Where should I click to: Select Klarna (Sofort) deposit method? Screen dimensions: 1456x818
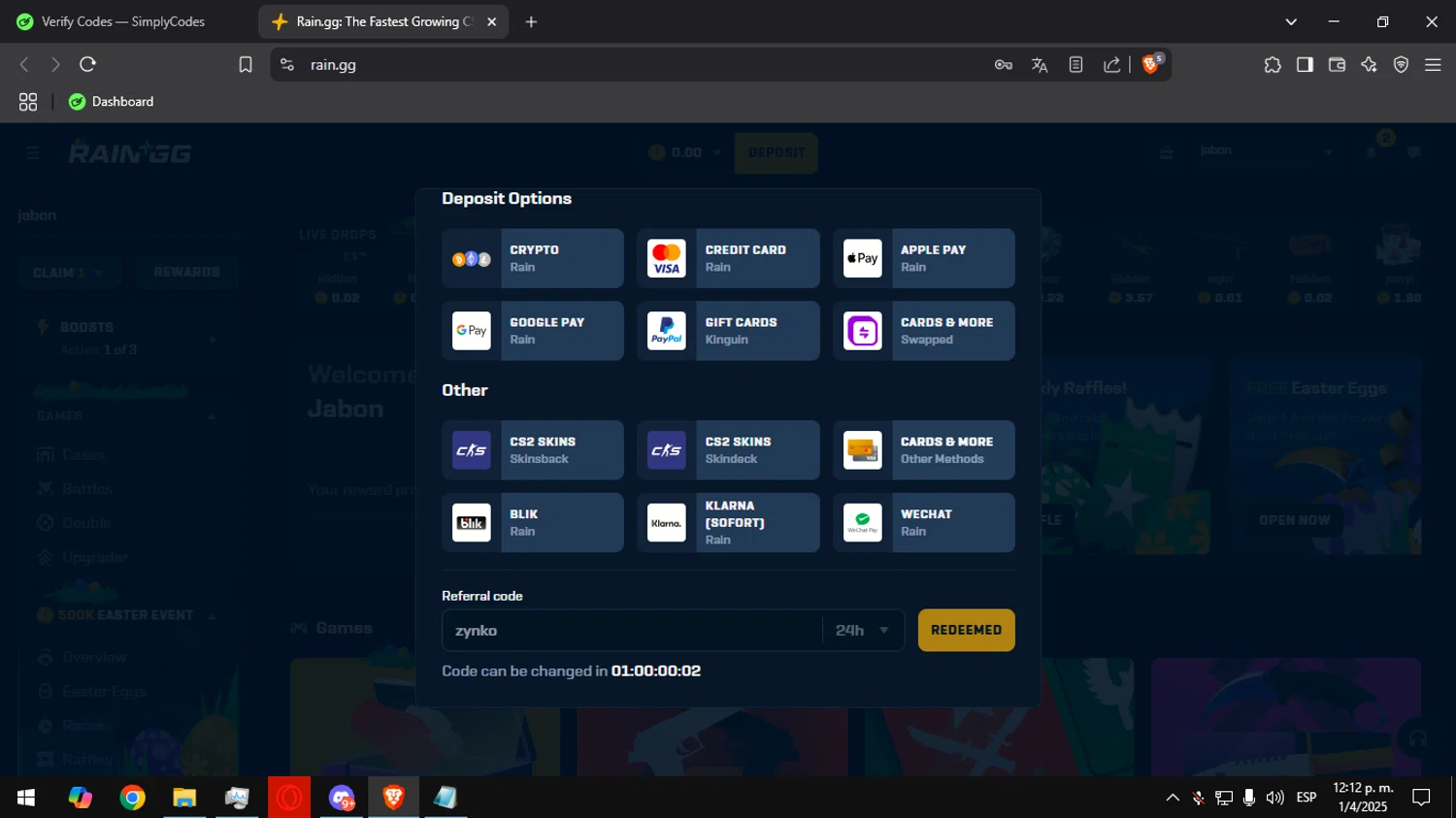(x=728, y=523)
